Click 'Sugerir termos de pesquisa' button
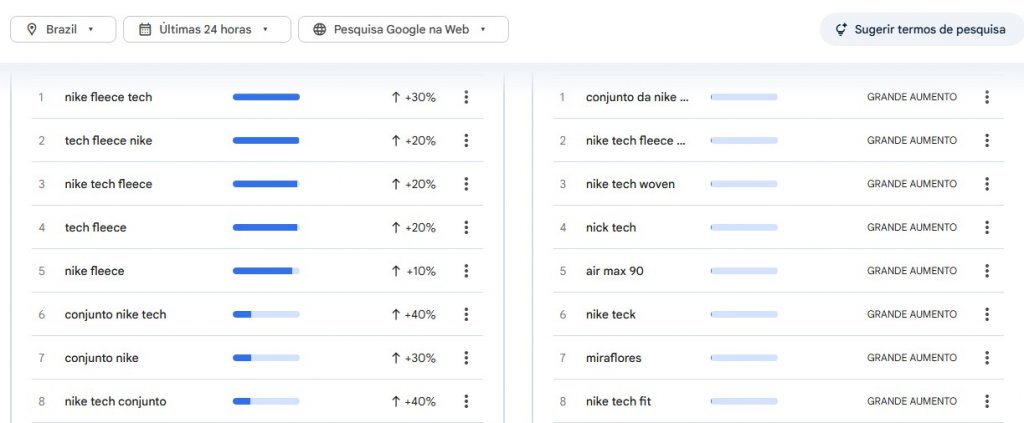The width and height of the screenshot is (1024, 423). coord(919,29)
